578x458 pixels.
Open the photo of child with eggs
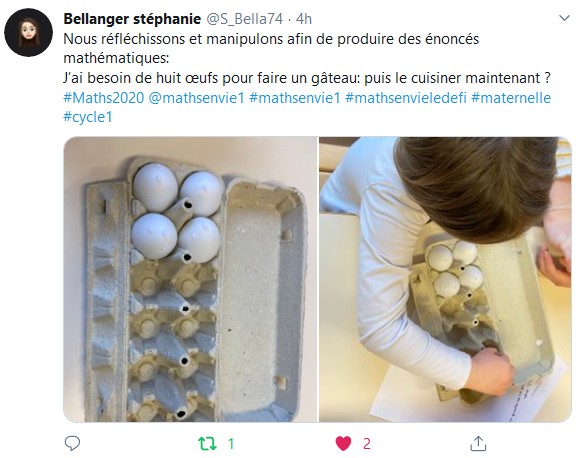445,280
